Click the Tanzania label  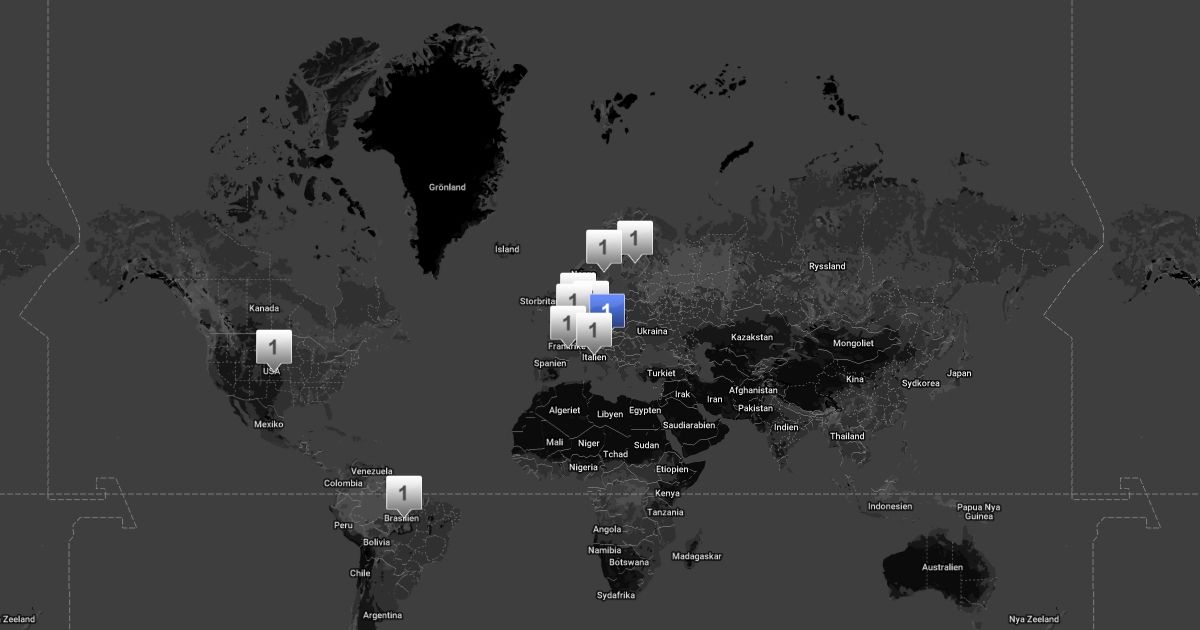(665, 511)
